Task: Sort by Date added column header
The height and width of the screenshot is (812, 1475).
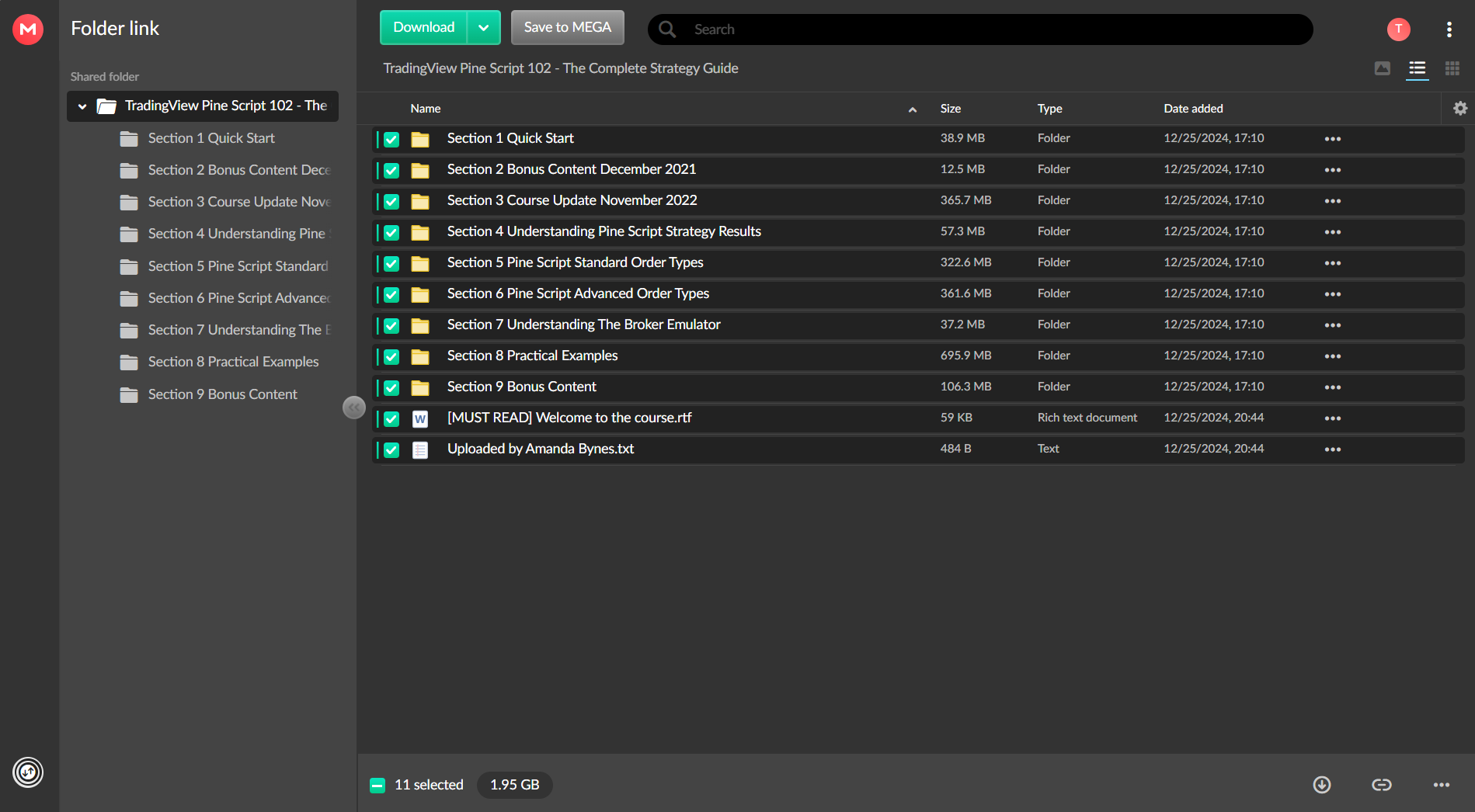Action: [1193, 109]
